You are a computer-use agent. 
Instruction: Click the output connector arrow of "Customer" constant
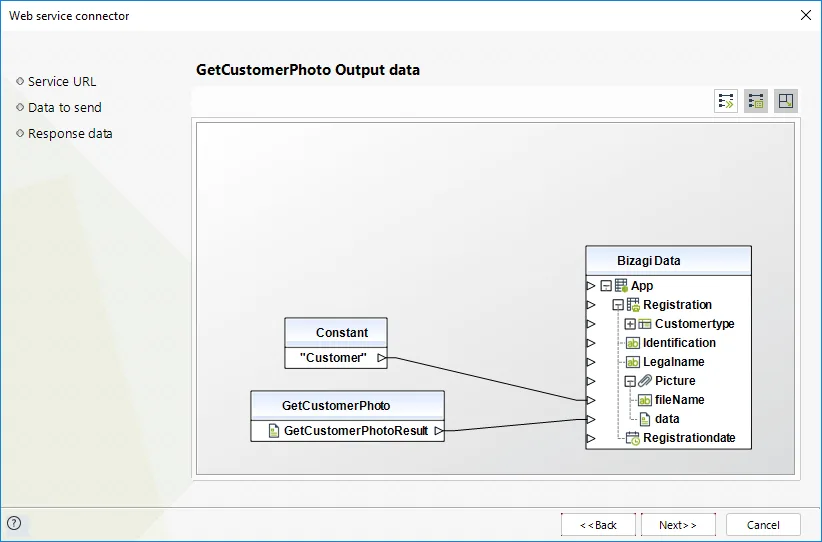pyautogui.click(x=382, y=358)
